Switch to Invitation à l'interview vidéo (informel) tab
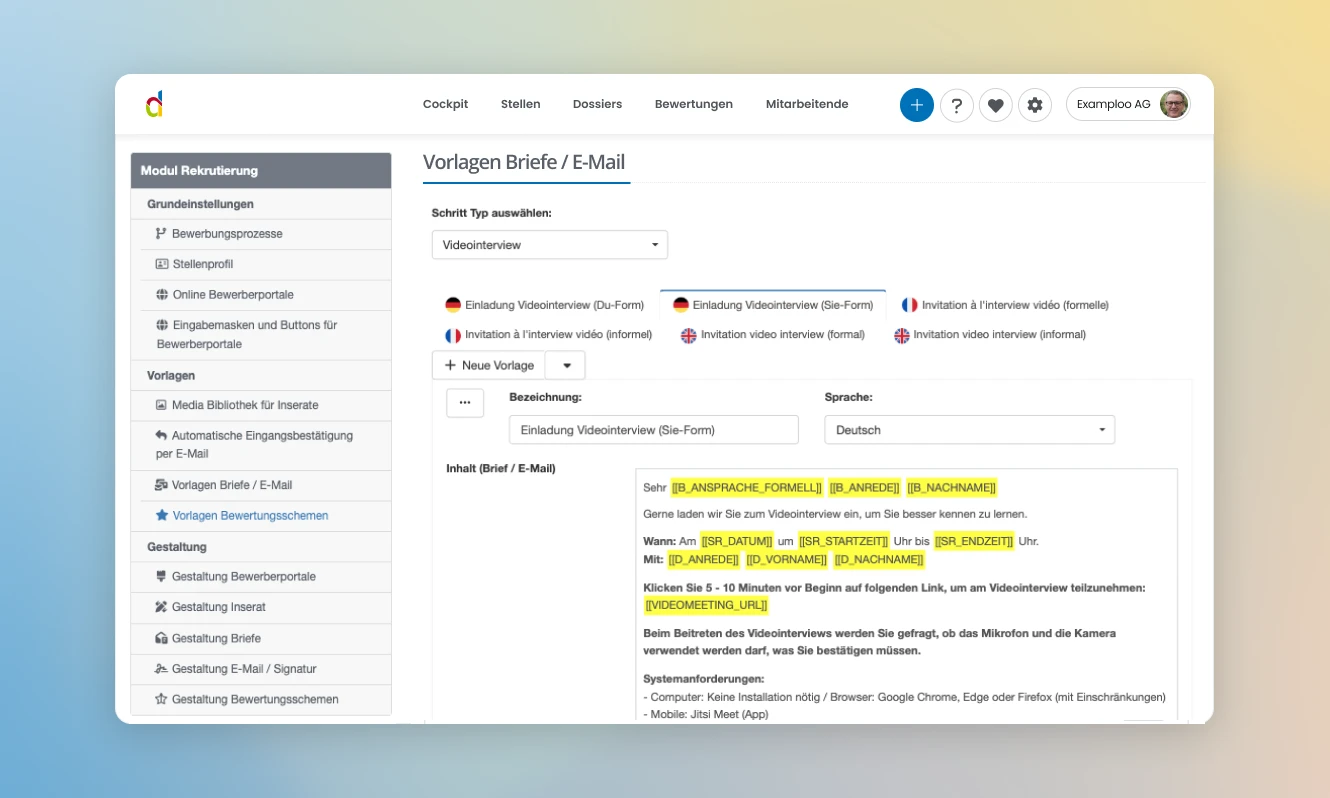Image resolution: width=1330 pixels, height=798 pixels. pyautogui.click(x=549, y=335)
